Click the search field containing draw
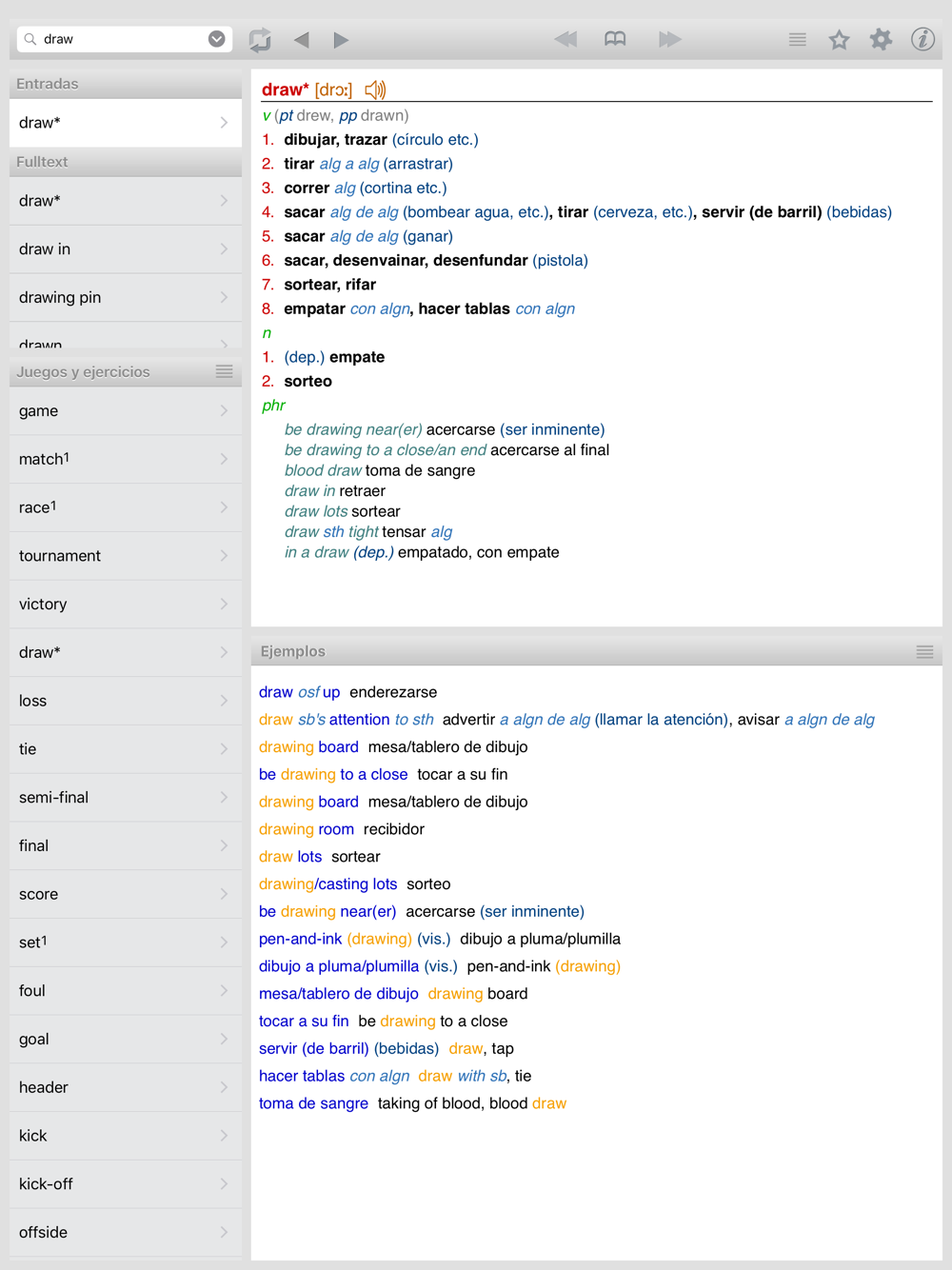Image resolution: width=952 pixels, height=1270 pixels. point(124,39)
